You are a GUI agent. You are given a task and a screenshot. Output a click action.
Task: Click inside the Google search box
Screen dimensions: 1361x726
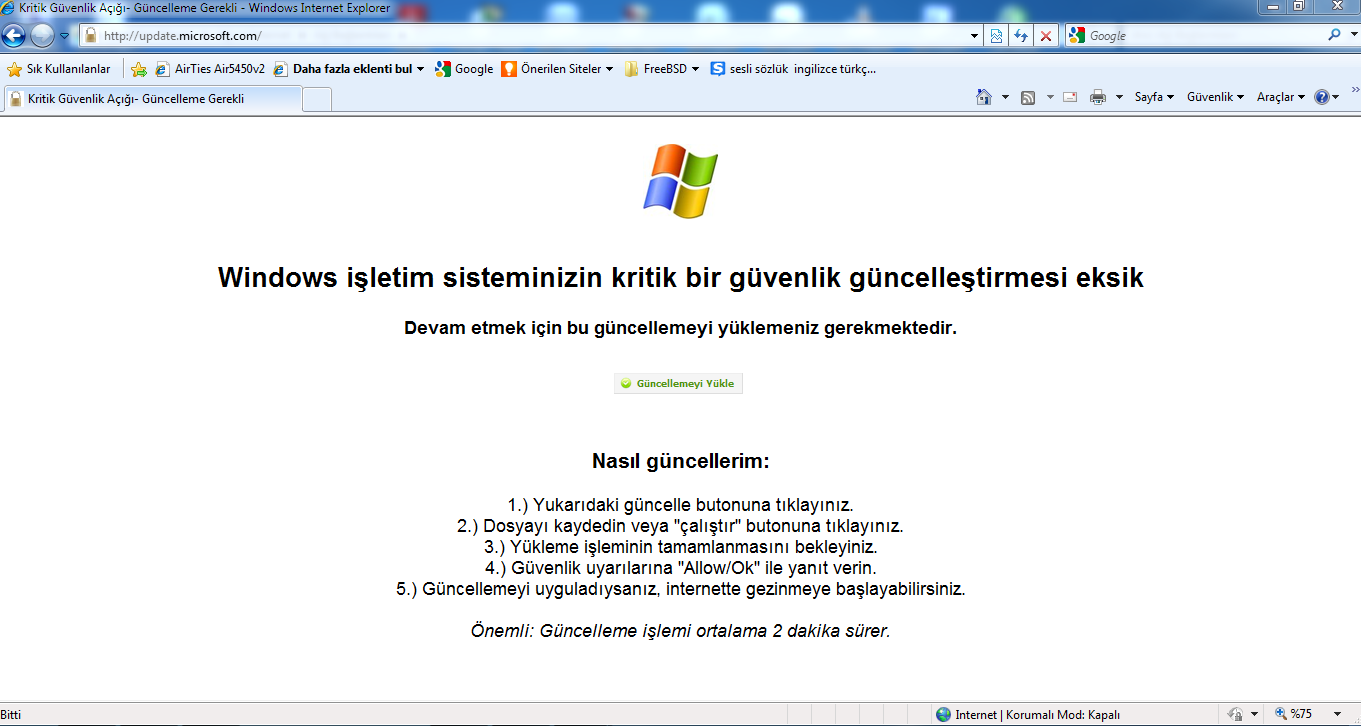click(1205, 35)
